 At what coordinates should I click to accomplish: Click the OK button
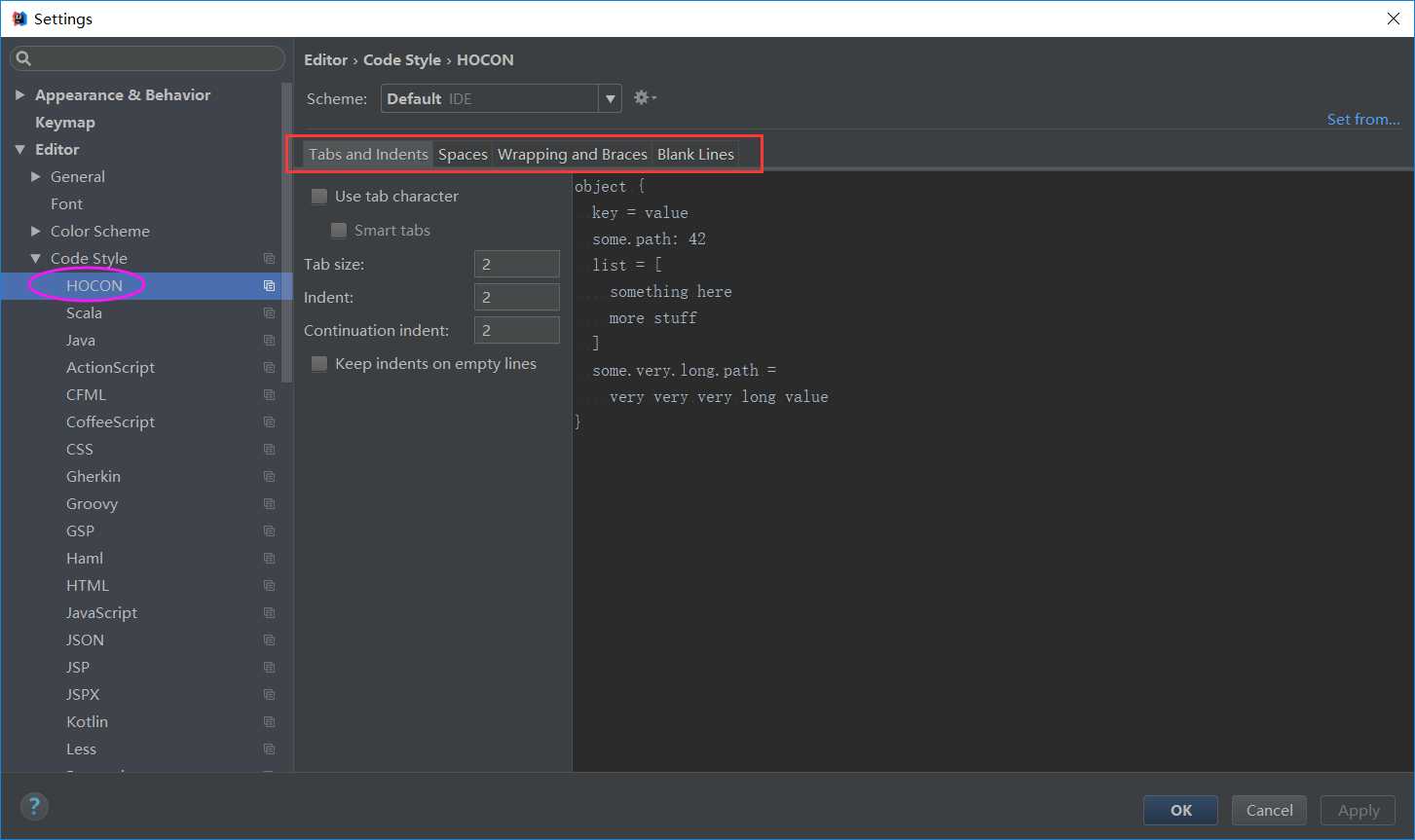tap(1181, 810)
